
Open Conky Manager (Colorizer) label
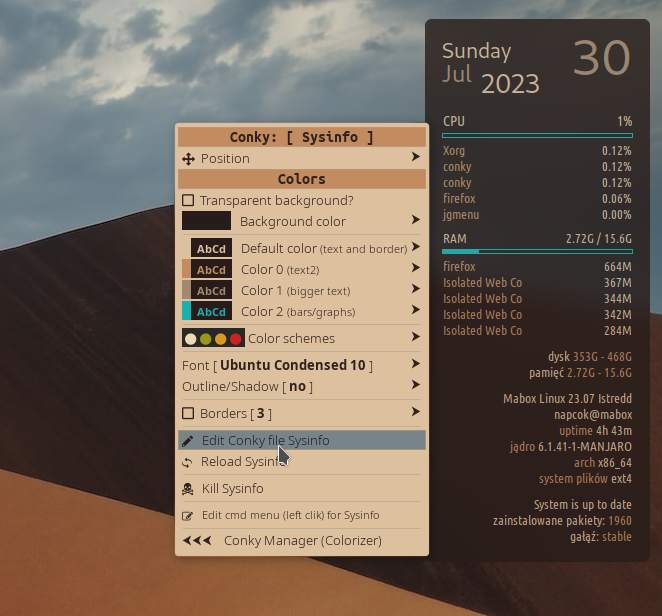pyautogui.click(x=302, y=541)
